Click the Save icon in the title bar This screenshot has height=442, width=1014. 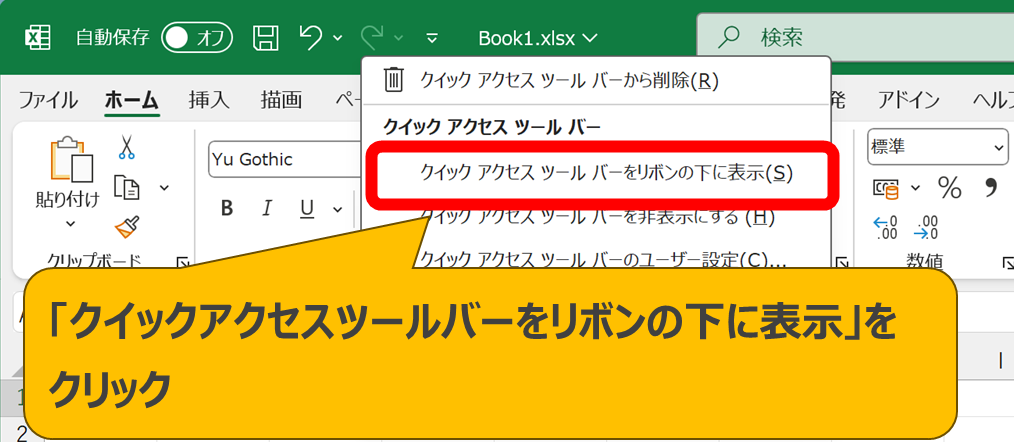[x=266, y=38]
